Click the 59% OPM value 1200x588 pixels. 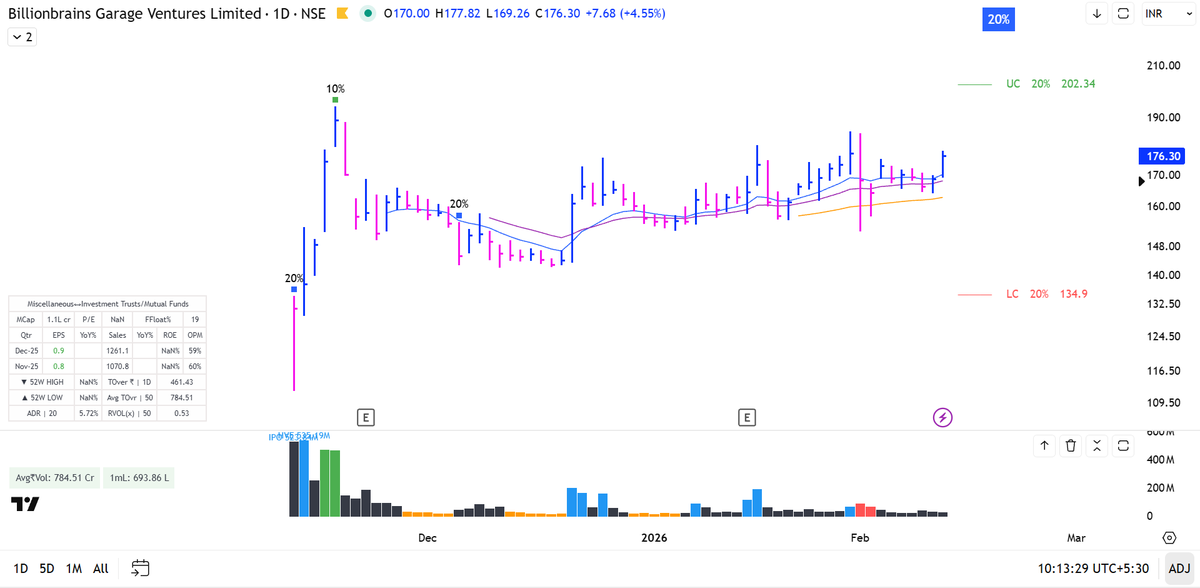coord(195,351)
